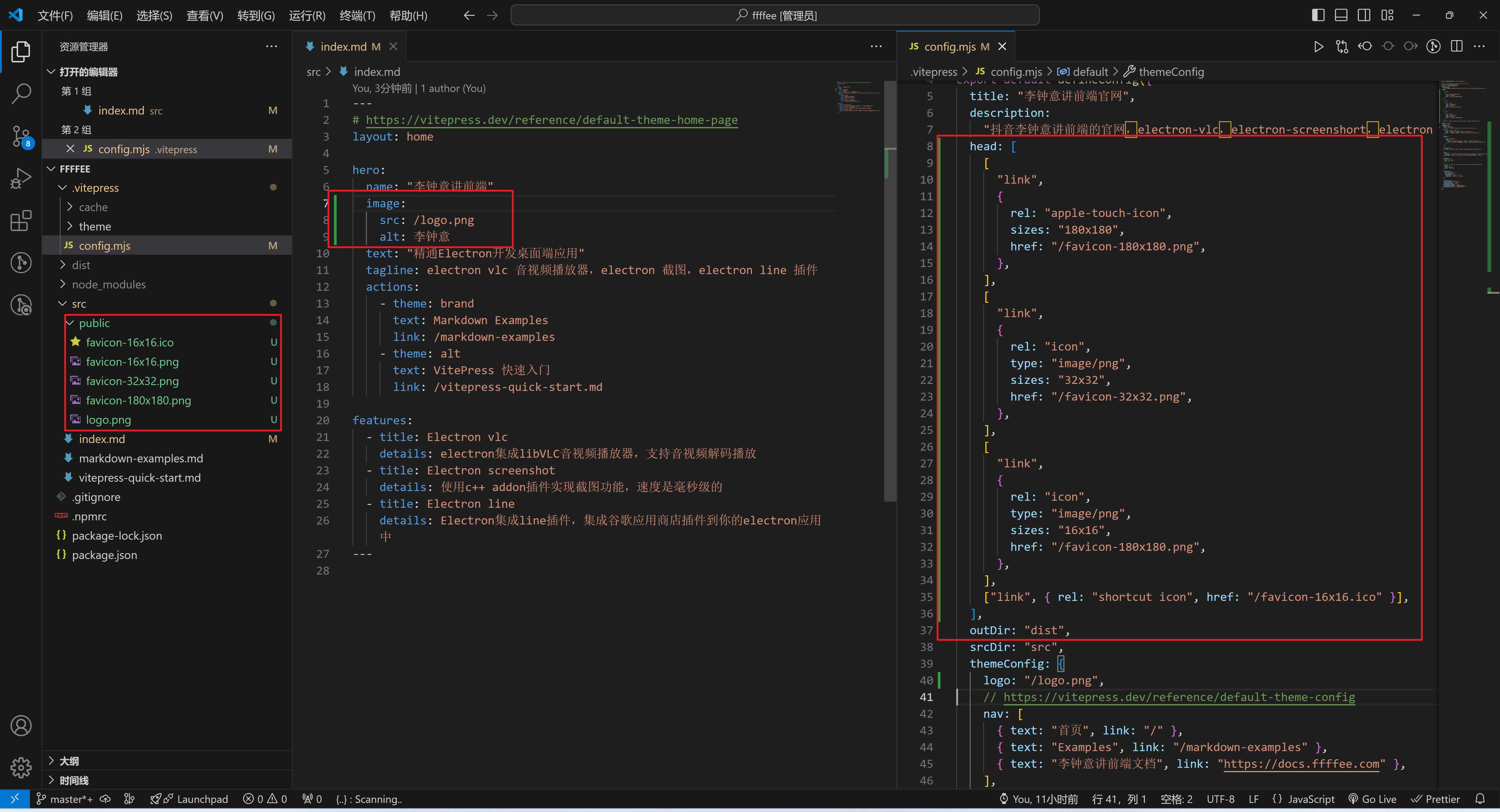Open markdown-examples.md file

tap(141, 458)
